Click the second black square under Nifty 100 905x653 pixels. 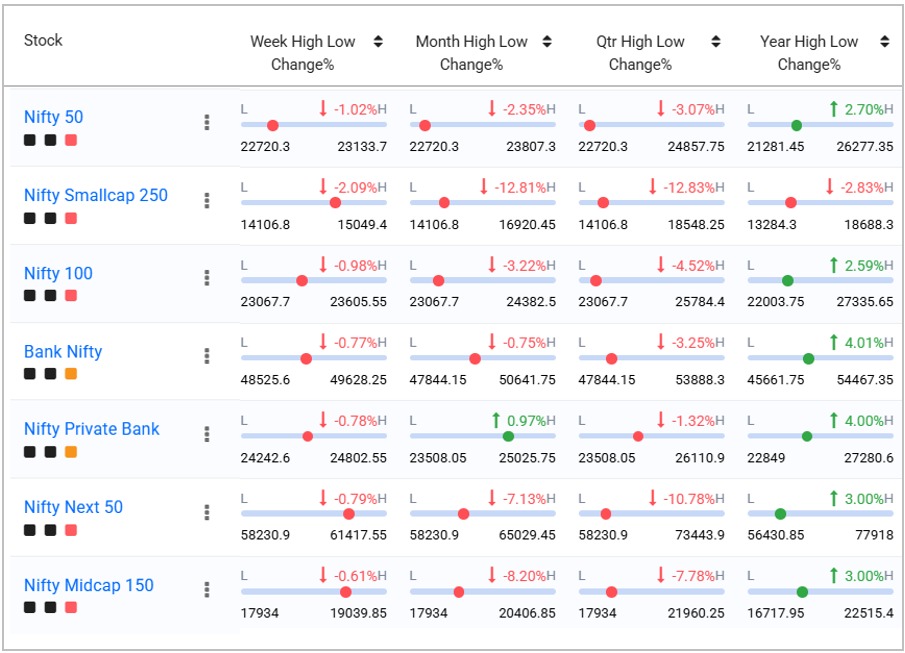click(x=51, y=296)
